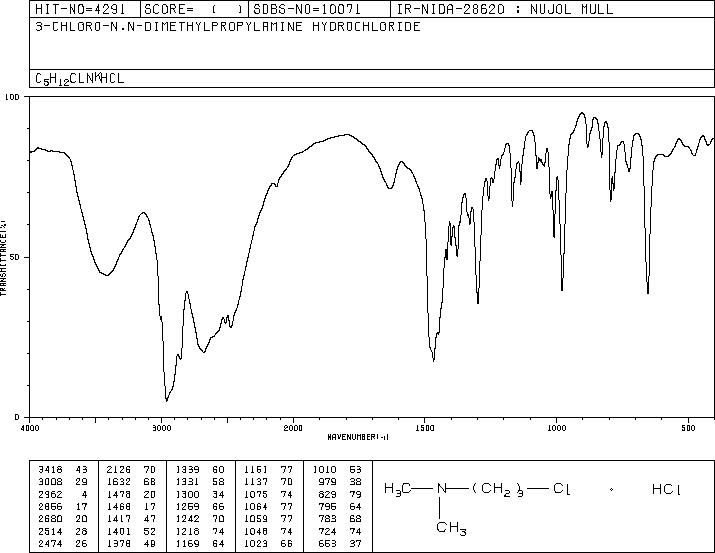
Task: Select the 3008 peak entry in the table
Action: 63,481
